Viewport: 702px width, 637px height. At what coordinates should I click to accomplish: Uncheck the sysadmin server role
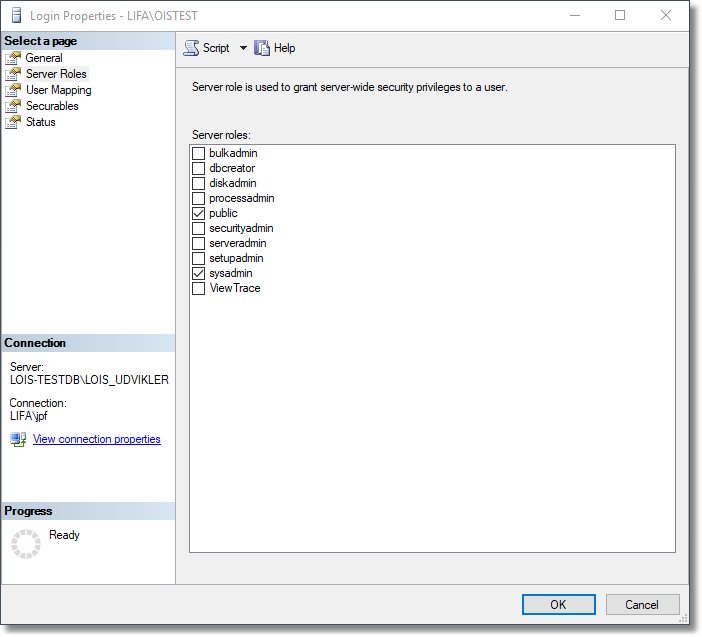pyautogui.click(x=199, y=273)
